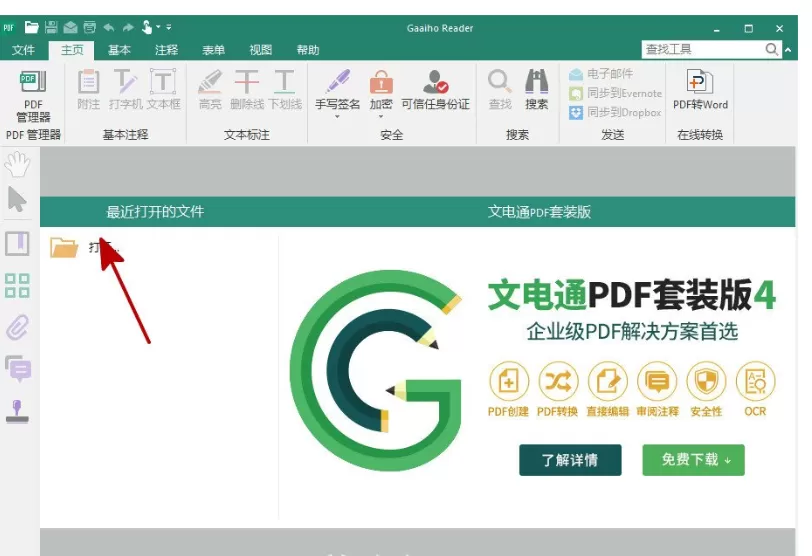Screen dimensions: 812x556
Task: Click the folder icon under 最近打开的文件
Action: click(64, 247)
